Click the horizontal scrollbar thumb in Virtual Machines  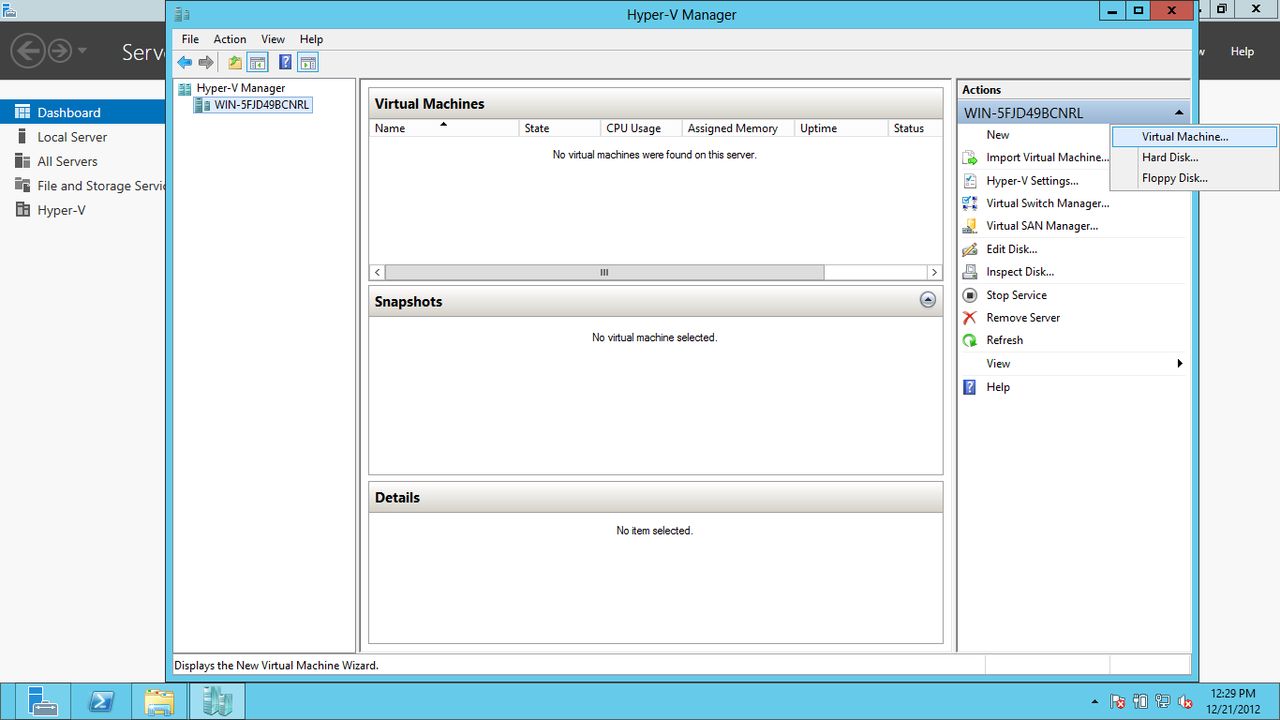click(x=604, y=272)
